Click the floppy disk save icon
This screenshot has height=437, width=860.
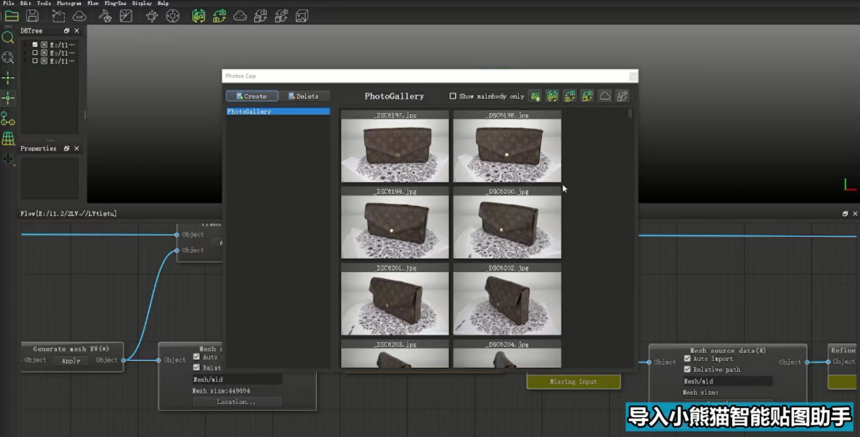(32, 16)
